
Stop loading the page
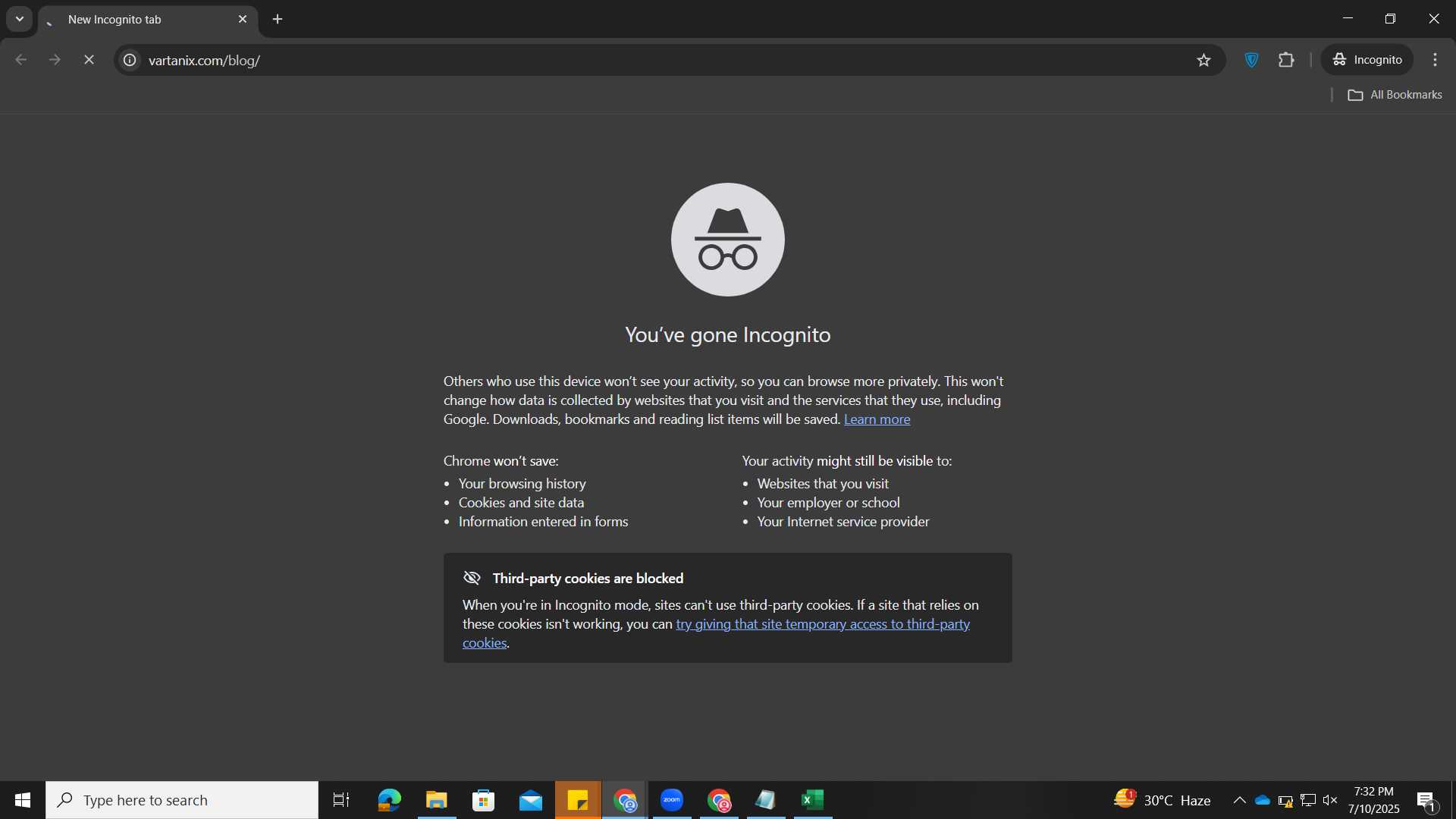[89, 60]
